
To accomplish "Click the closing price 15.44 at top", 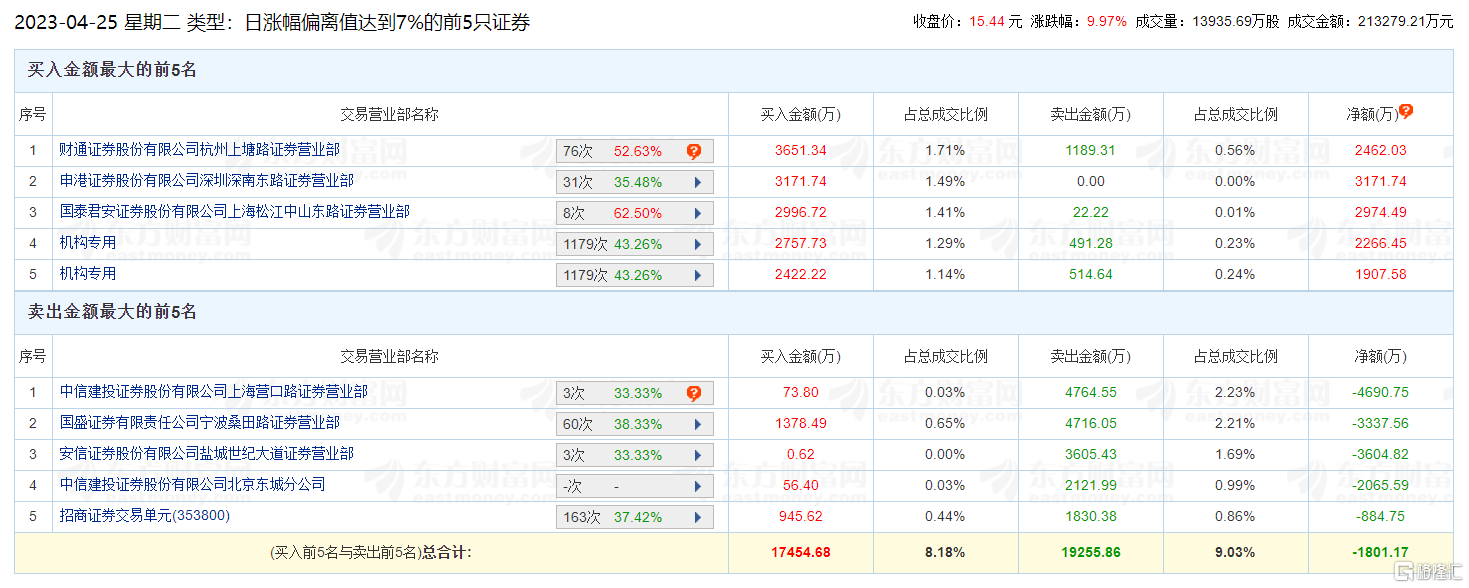I will click(986, 21).
